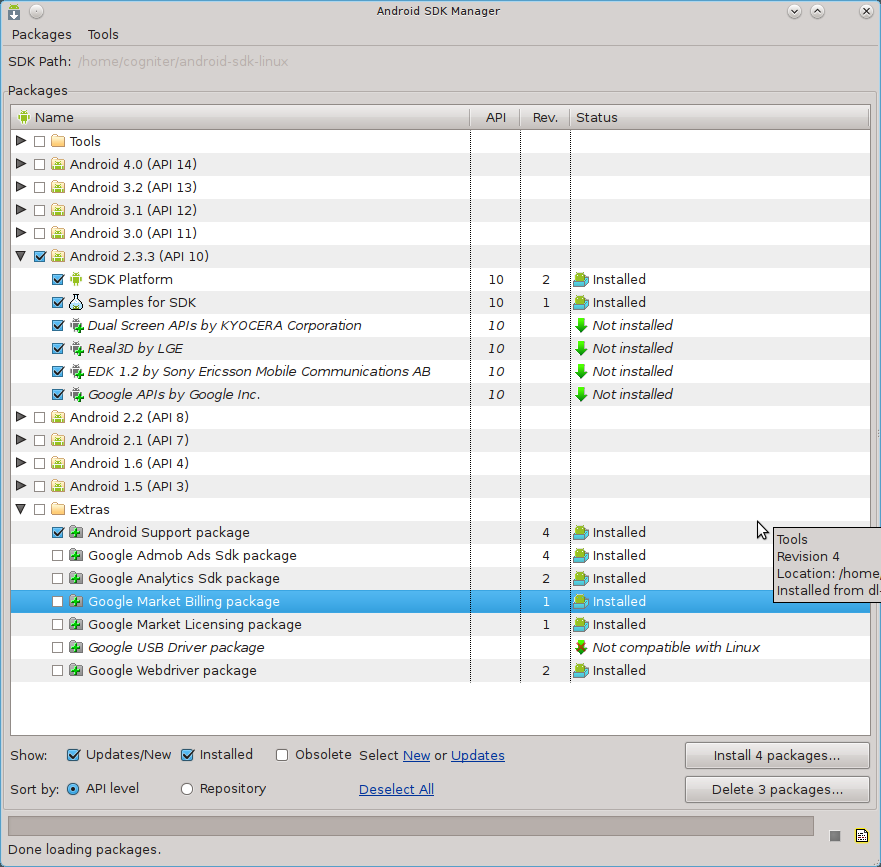Click the Android icon in Name header

coord(24,117)
